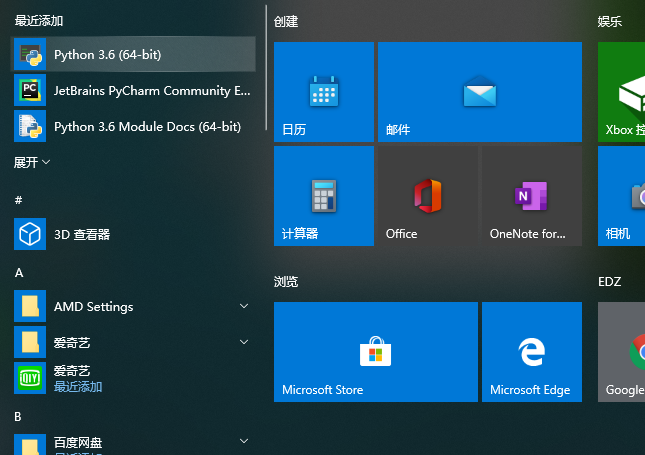Click the 浏览 group title
The height and width of the screenshot is (455, 645).
[x=286, y=282]
